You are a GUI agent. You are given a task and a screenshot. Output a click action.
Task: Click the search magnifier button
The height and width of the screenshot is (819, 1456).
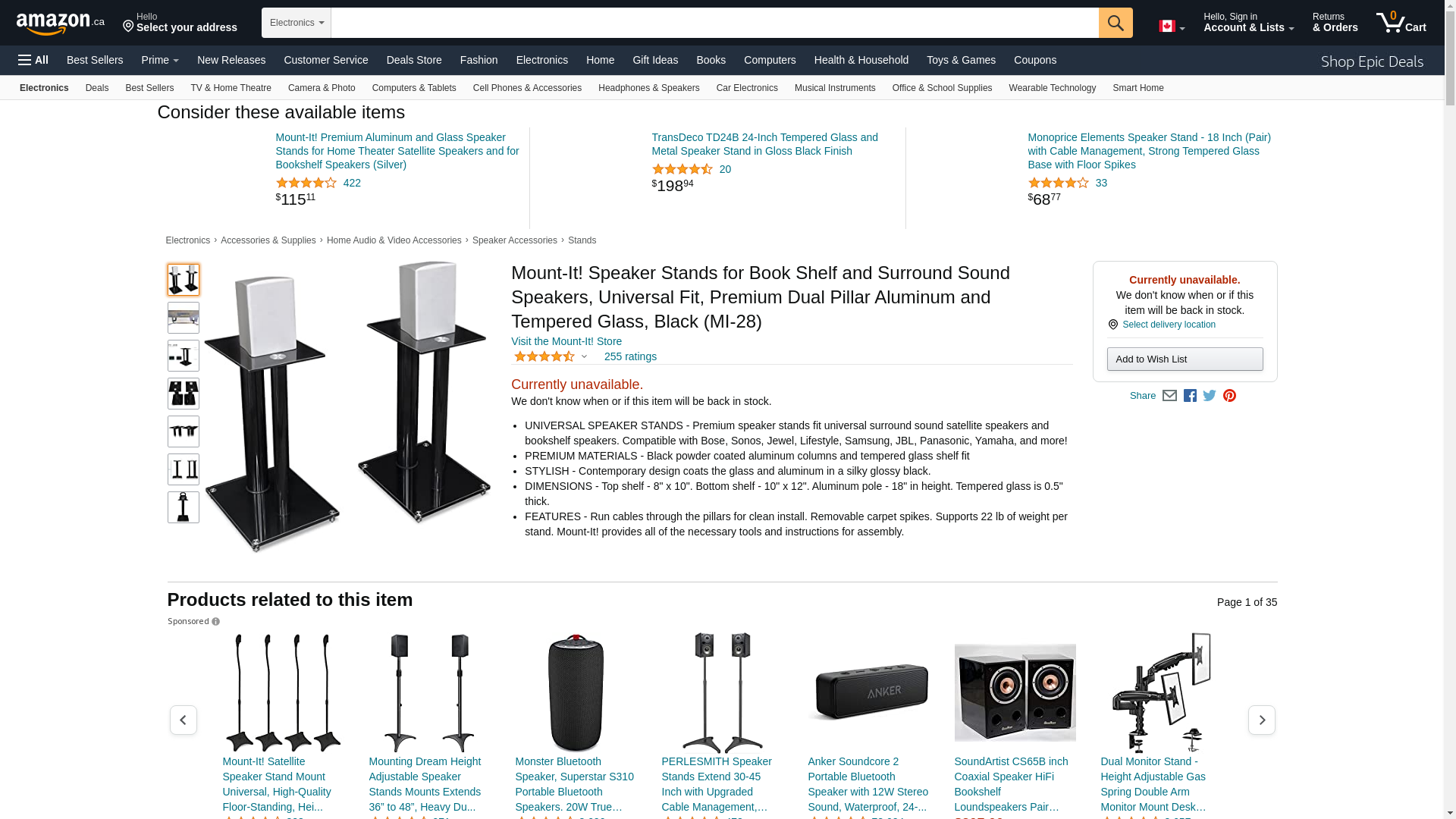click(x=1116, y=23)
